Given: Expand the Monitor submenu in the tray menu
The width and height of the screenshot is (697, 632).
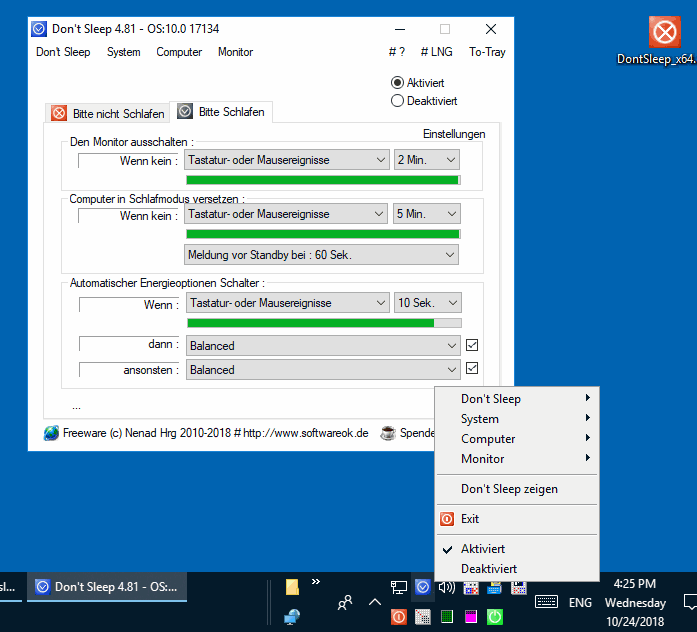Looking at the screenshot, I should click(518, 459).
